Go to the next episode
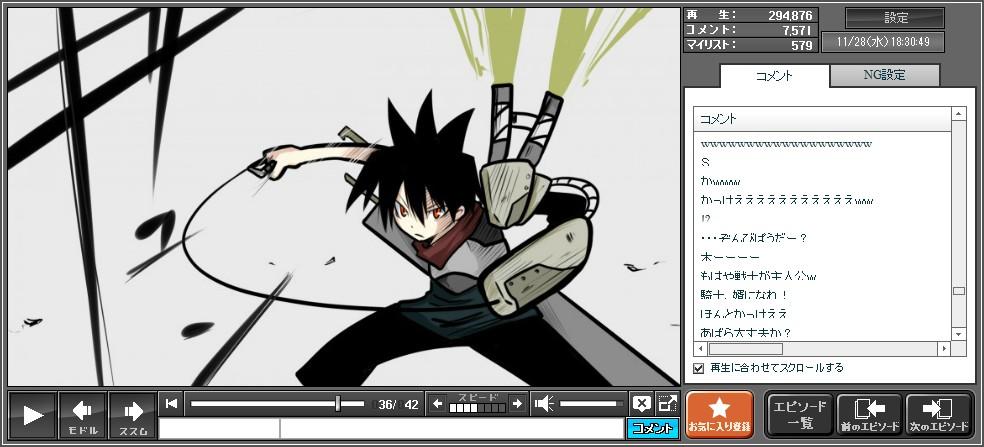 pos(938,415)
